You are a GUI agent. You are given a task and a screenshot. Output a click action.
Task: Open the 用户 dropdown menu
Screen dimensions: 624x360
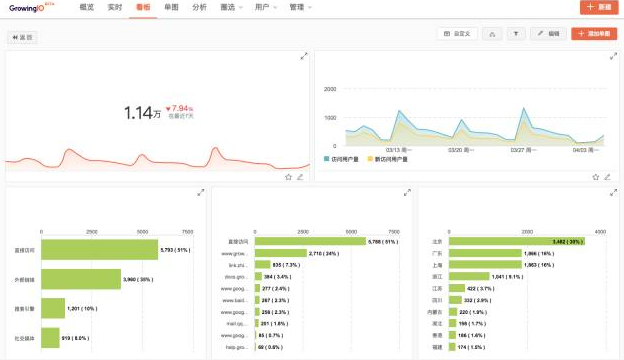tap(266, 7)
